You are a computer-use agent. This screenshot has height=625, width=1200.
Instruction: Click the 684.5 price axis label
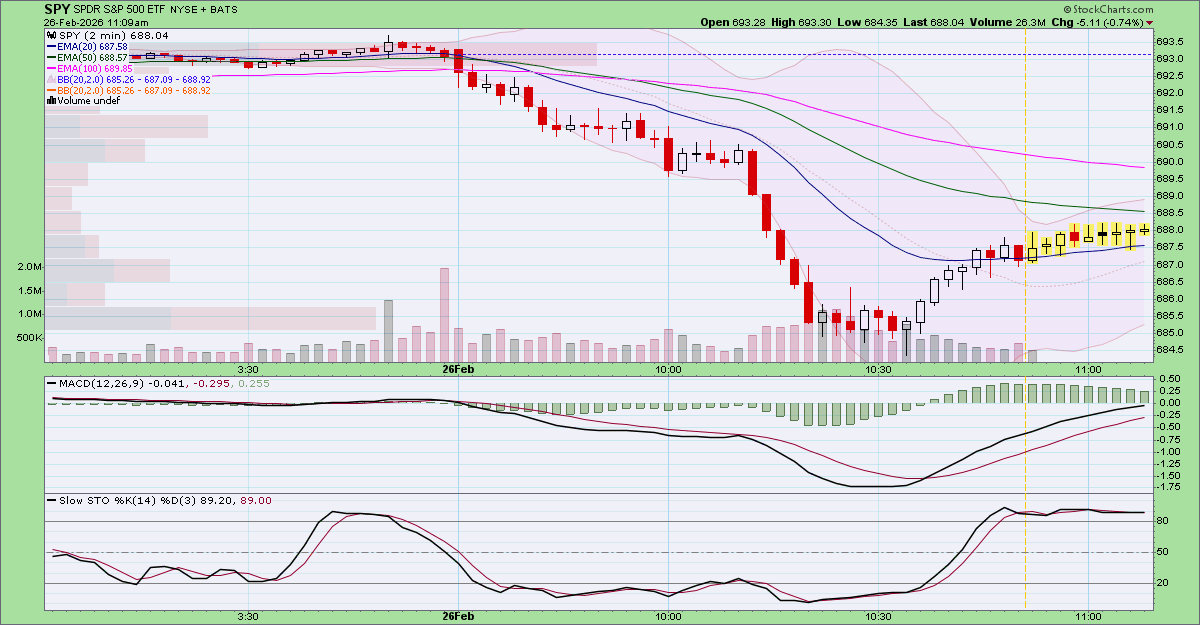pyautogui.click(x=1171, y=349)
